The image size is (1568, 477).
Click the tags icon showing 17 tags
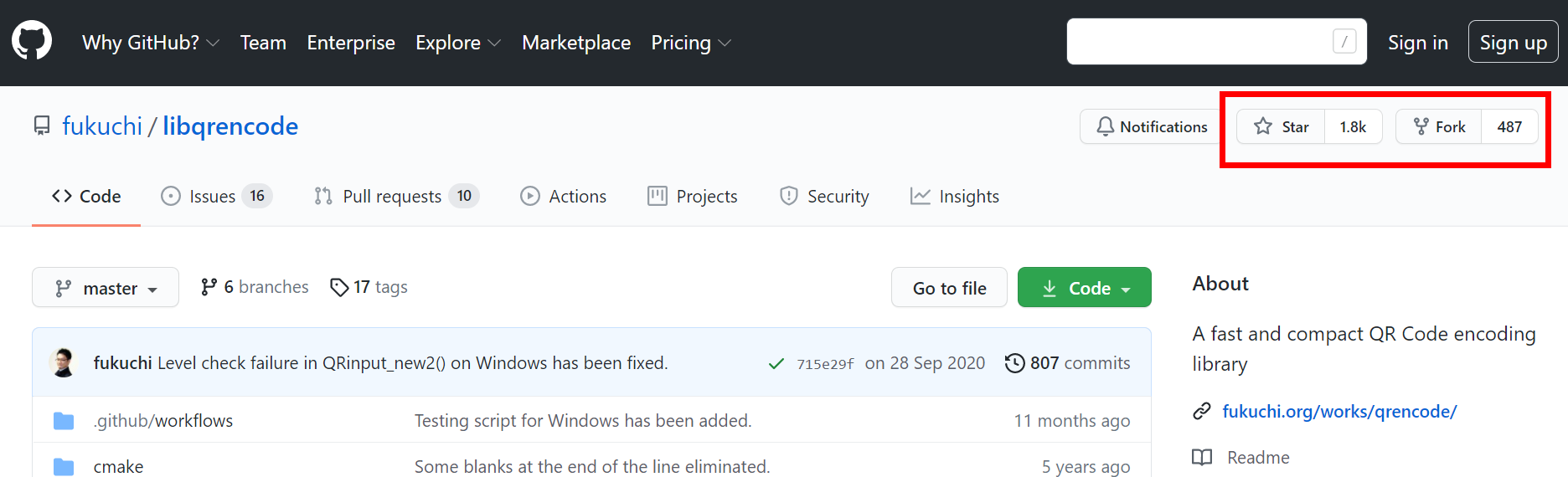click(x=339, y=287)
